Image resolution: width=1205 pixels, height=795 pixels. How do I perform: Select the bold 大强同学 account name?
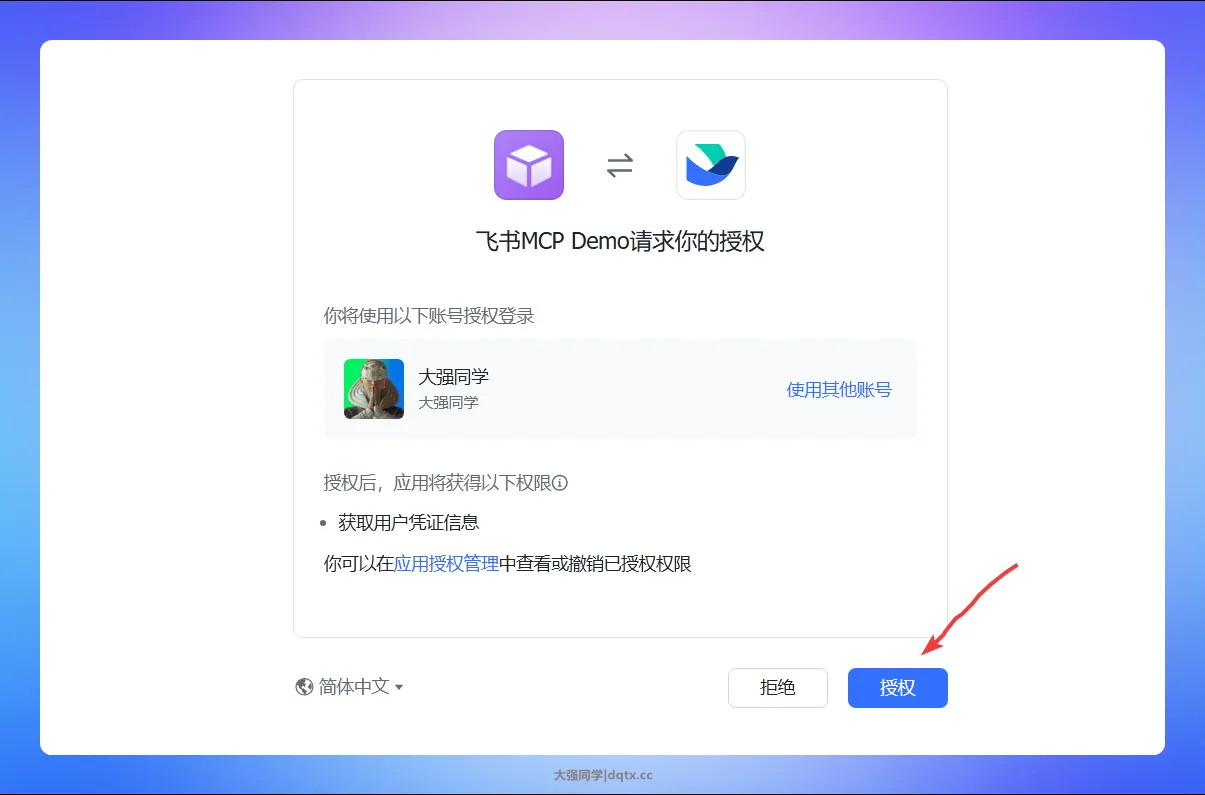453,377
